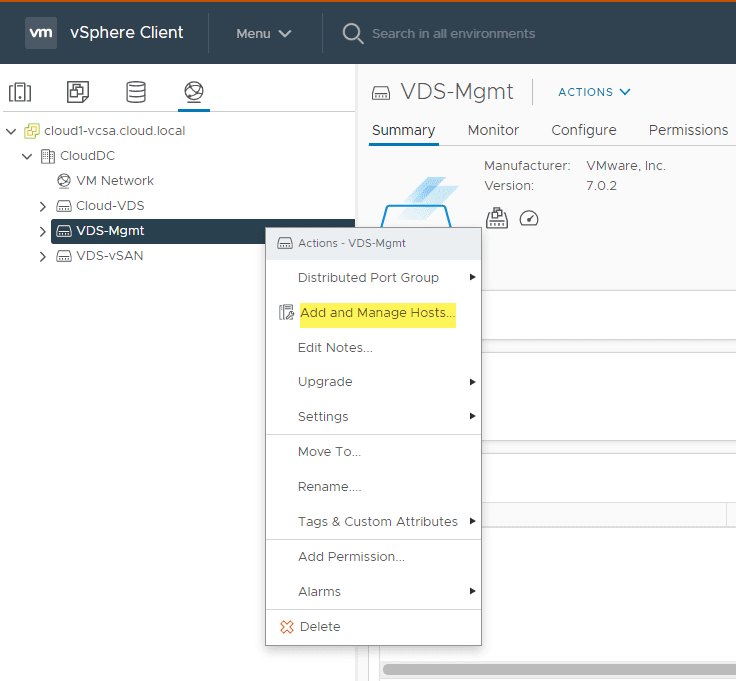This screenshot has width=736, height=681.
Task: Click the VM Network port group icon
Action: [64, 181]
